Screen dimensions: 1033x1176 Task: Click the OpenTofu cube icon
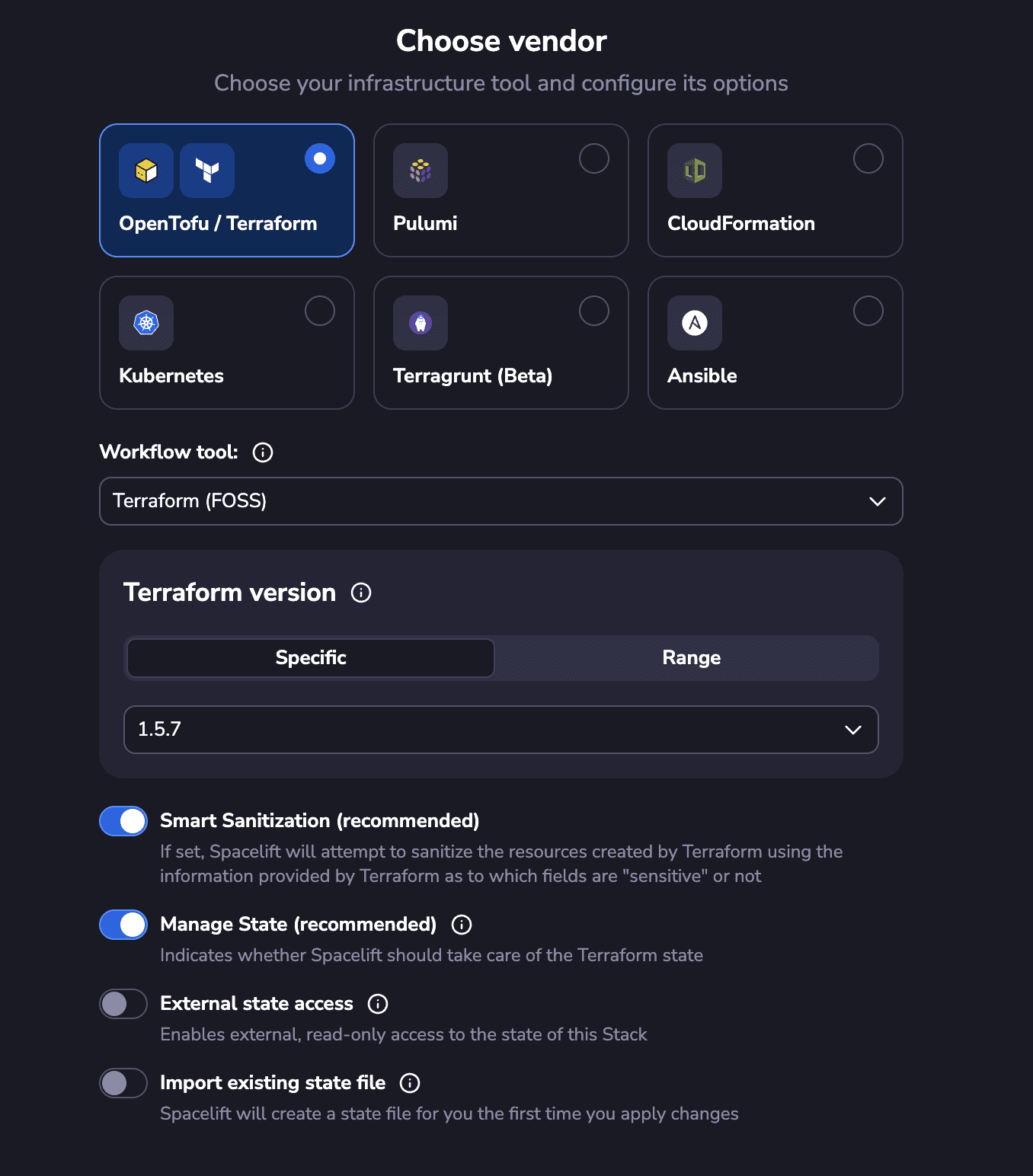(146, 171)
